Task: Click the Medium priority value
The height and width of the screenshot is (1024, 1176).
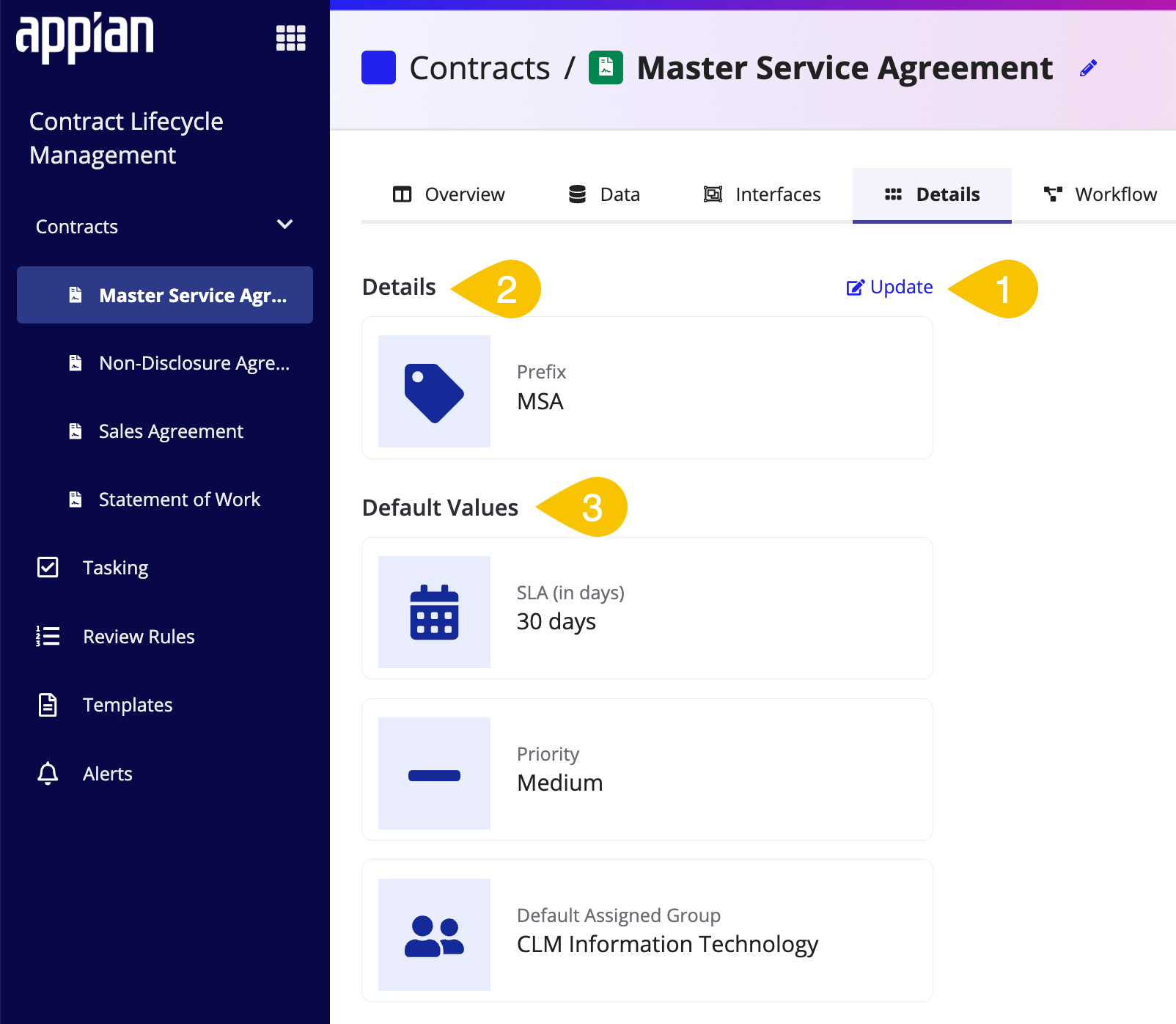Action: 560,783
